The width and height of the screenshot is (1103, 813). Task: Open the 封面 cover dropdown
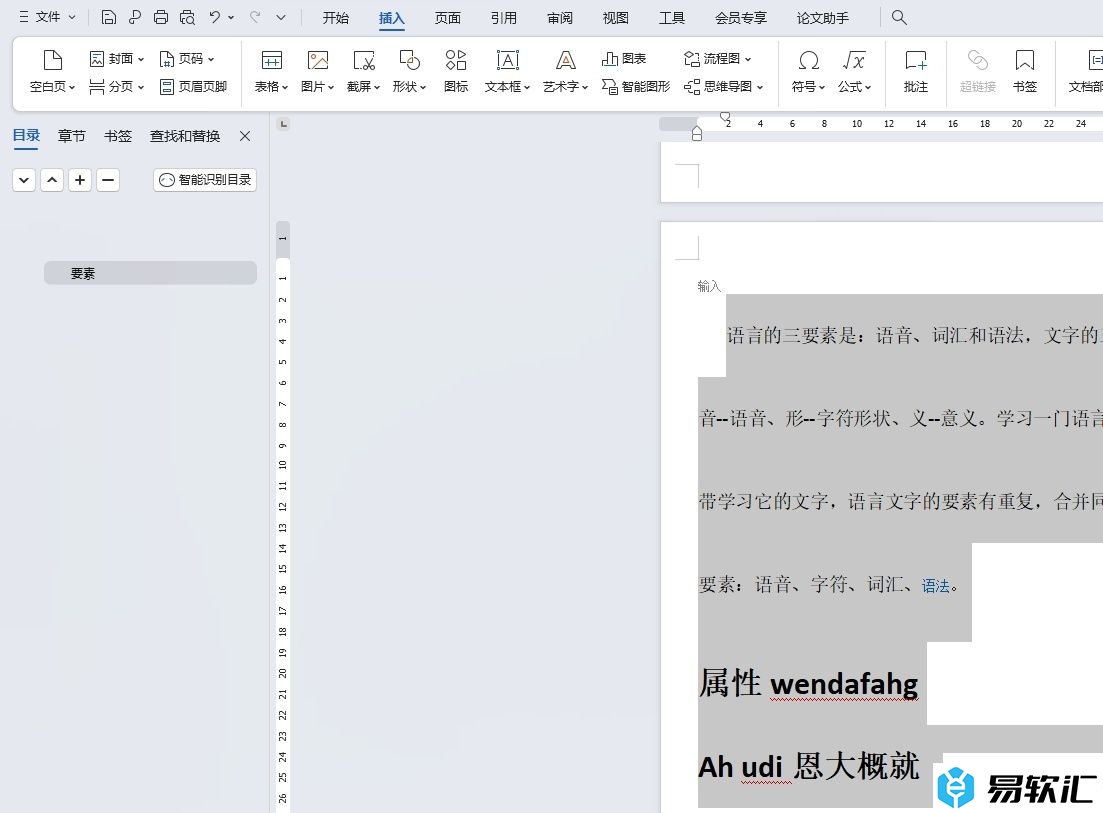coord(117,59)
